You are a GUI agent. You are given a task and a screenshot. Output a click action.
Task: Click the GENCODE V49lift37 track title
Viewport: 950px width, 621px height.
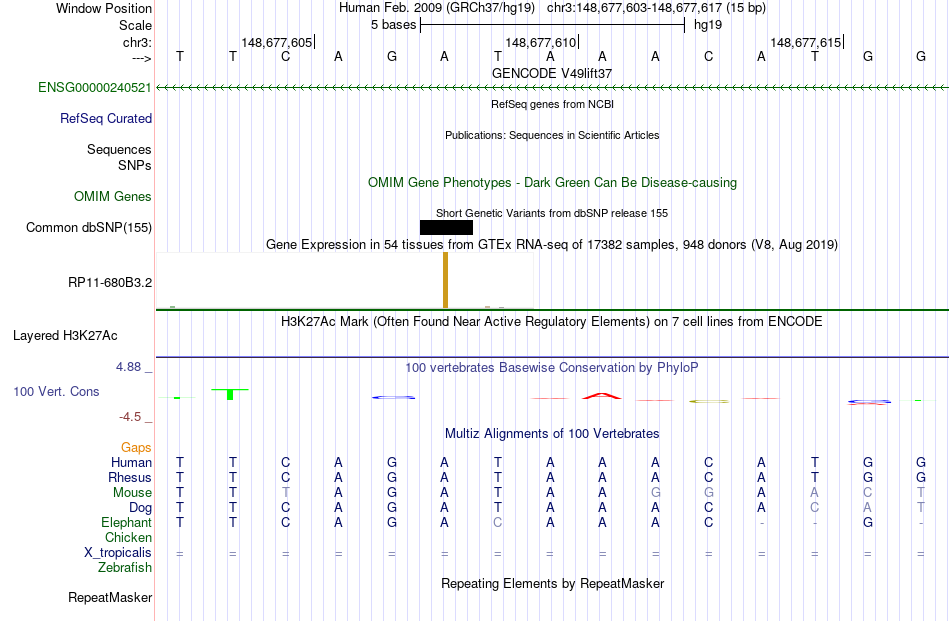point(552,73)
